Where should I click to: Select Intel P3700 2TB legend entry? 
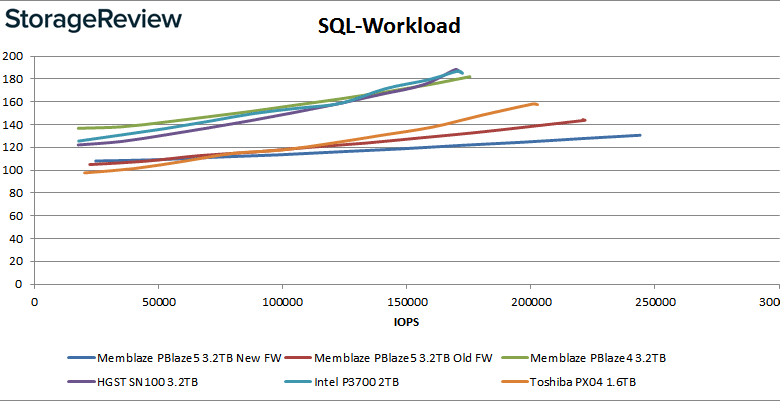pos(343,382)
